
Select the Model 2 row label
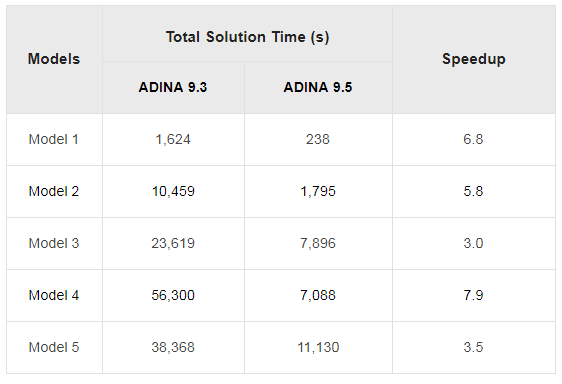coord(54,191)
